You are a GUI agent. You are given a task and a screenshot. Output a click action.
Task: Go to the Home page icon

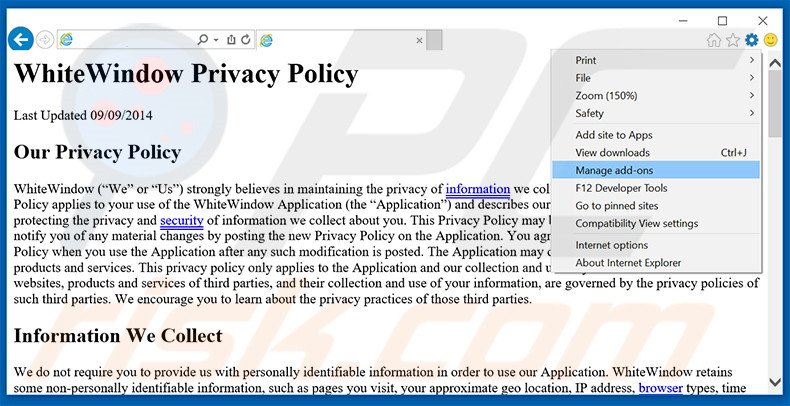pos(713,40)
